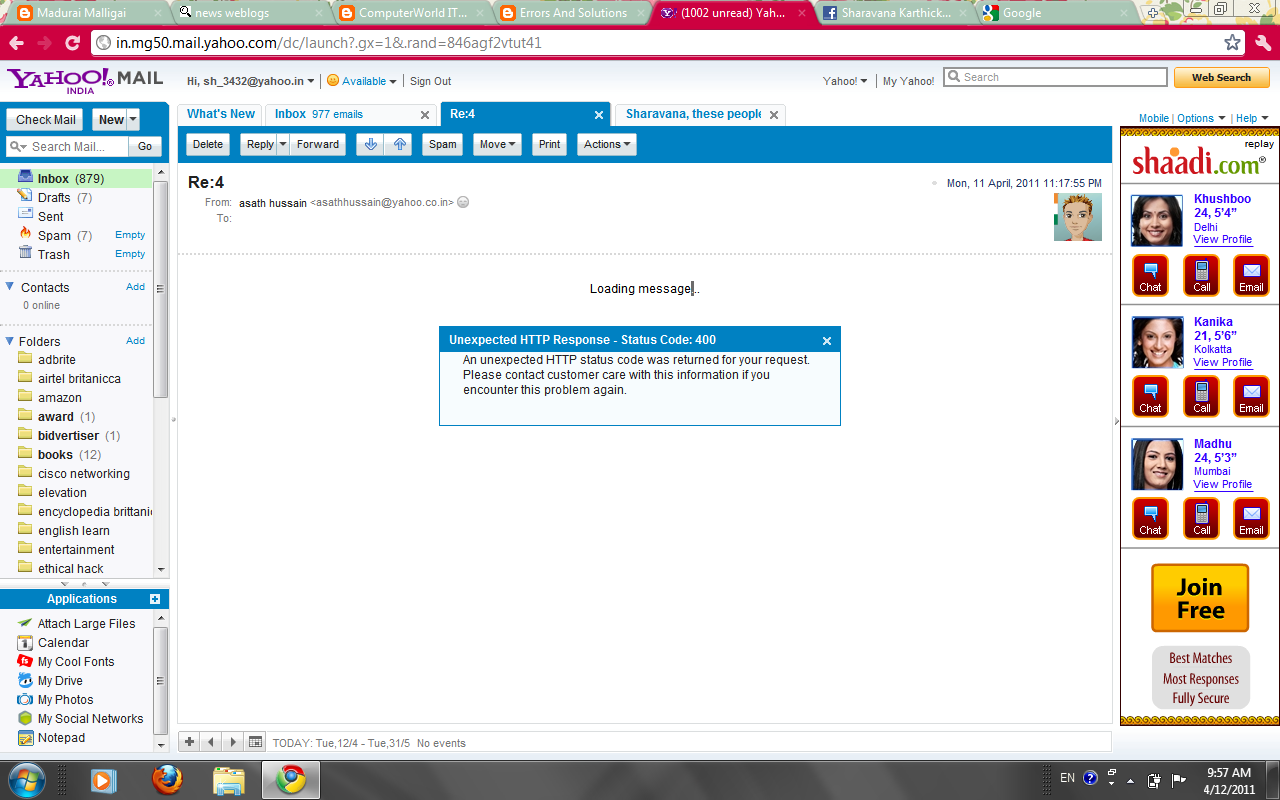This screenshot has width=1280, height=800.
Task: Open Windows Explorer from the taskbar
Action: 229,779
